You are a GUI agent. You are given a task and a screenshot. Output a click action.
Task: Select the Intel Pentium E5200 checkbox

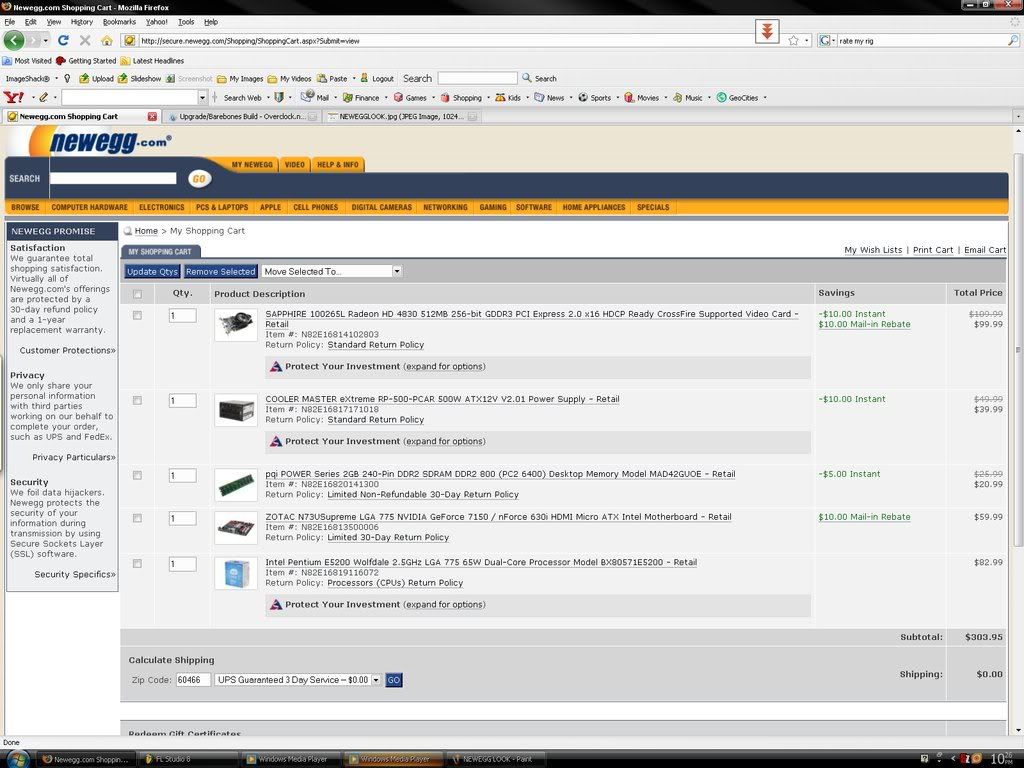pos(137,564)
